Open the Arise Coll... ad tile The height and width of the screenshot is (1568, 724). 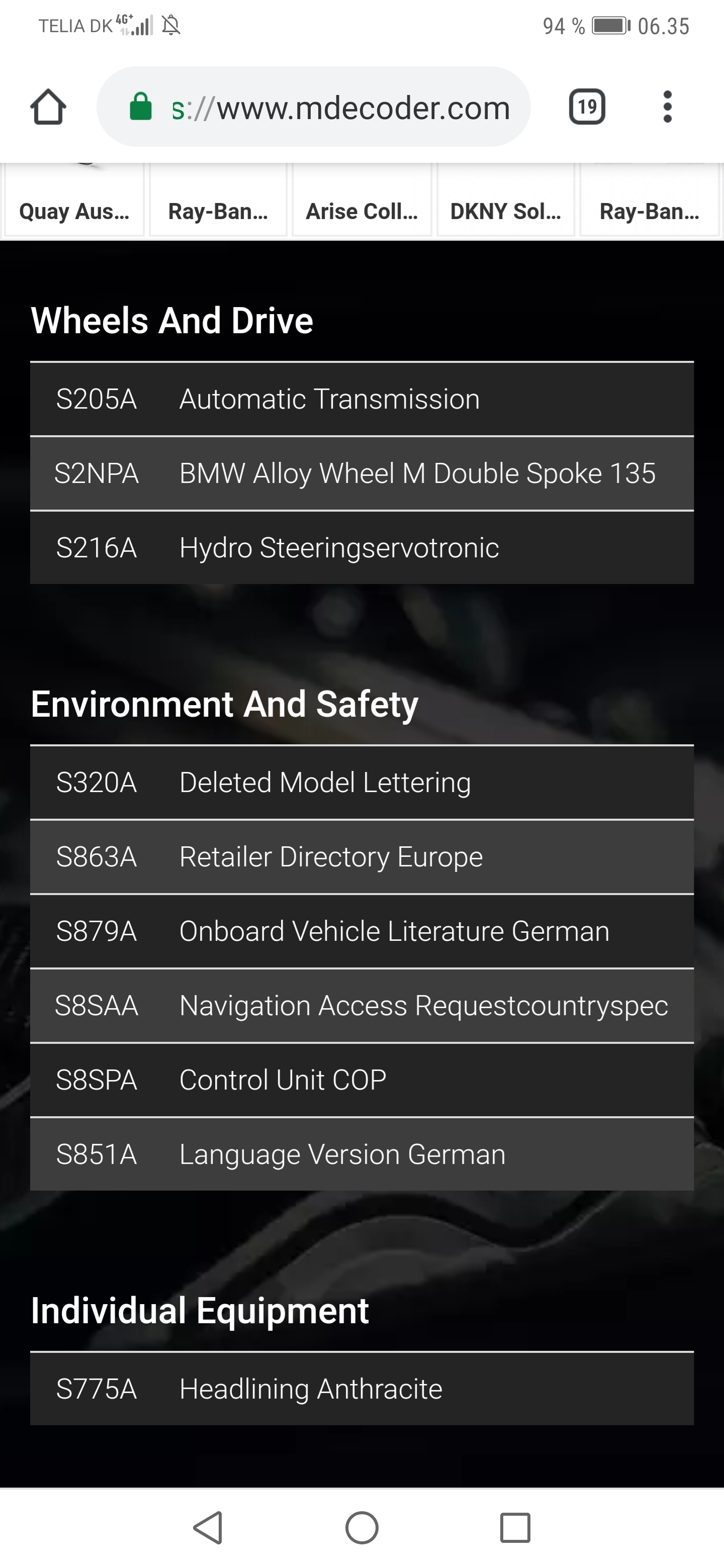[x=361, y=211]
